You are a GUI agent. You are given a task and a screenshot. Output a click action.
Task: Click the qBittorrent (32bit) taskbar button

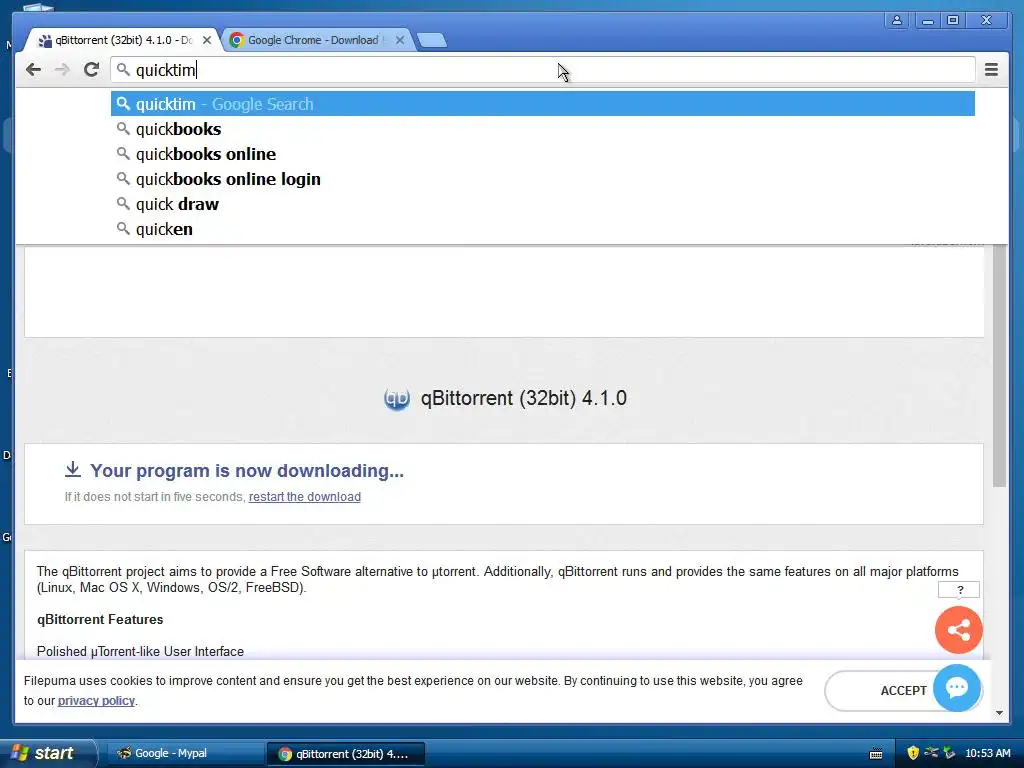(345, 754)
